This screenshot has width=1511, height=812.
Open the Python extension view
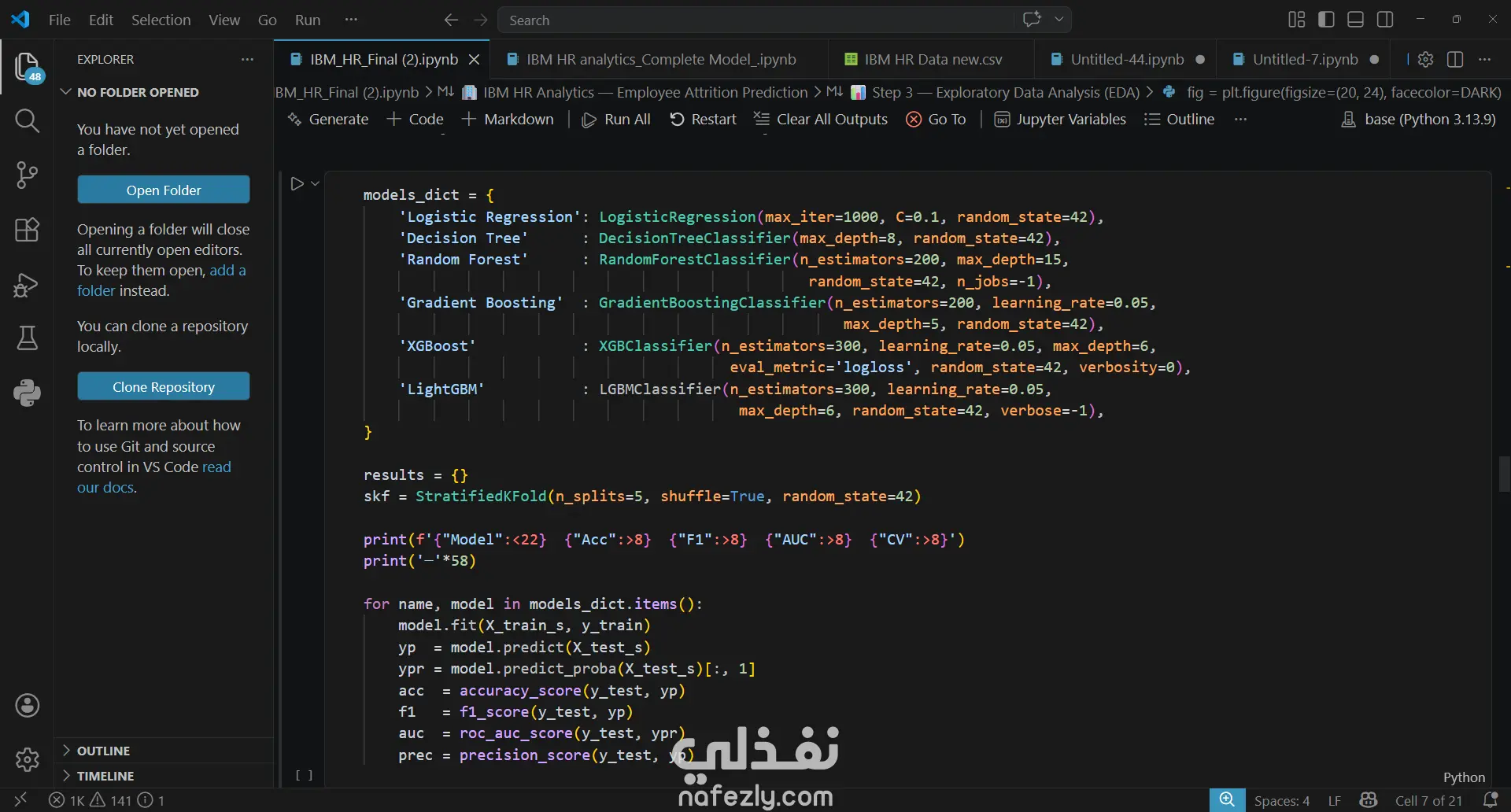pyautogui.click(x=28, y=393)
